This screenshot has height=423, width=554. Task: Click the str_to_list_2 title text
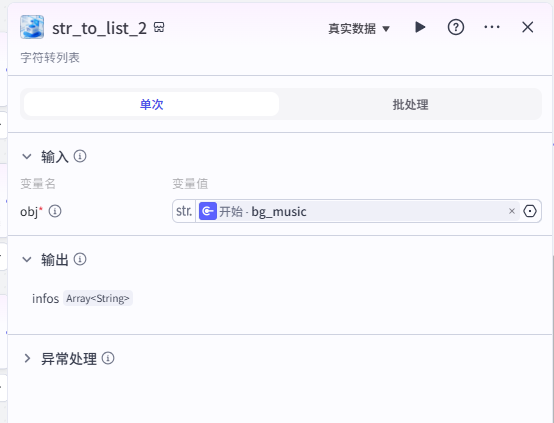click(99, 28)
